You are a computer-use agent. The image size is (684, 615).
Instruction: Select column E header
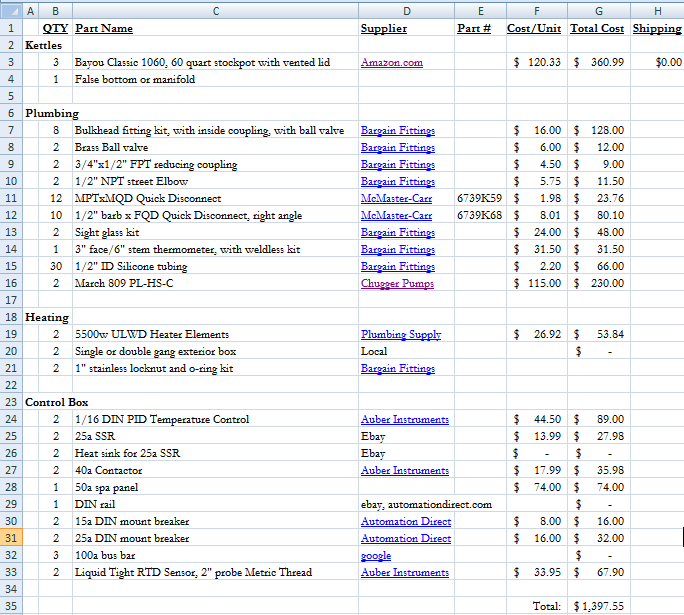480,11
